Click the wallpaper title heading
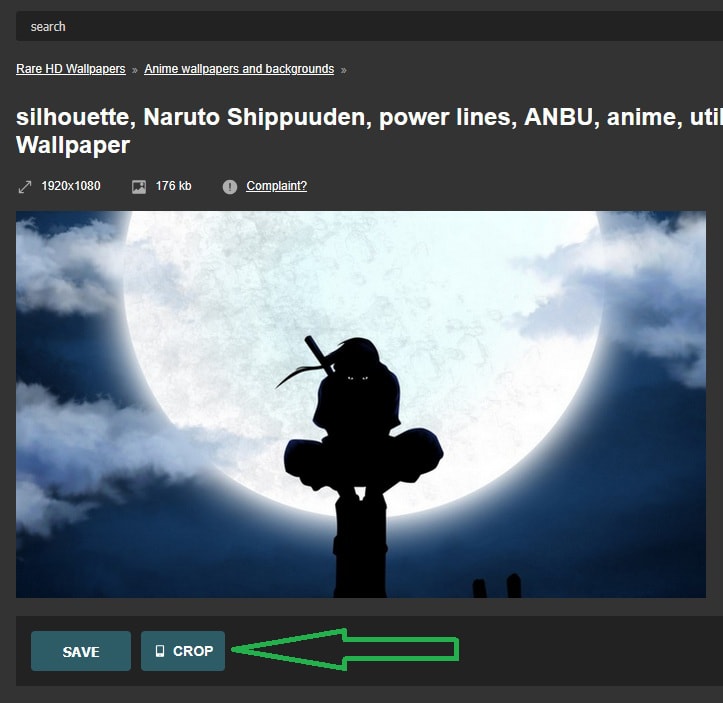 coord(369,131)
